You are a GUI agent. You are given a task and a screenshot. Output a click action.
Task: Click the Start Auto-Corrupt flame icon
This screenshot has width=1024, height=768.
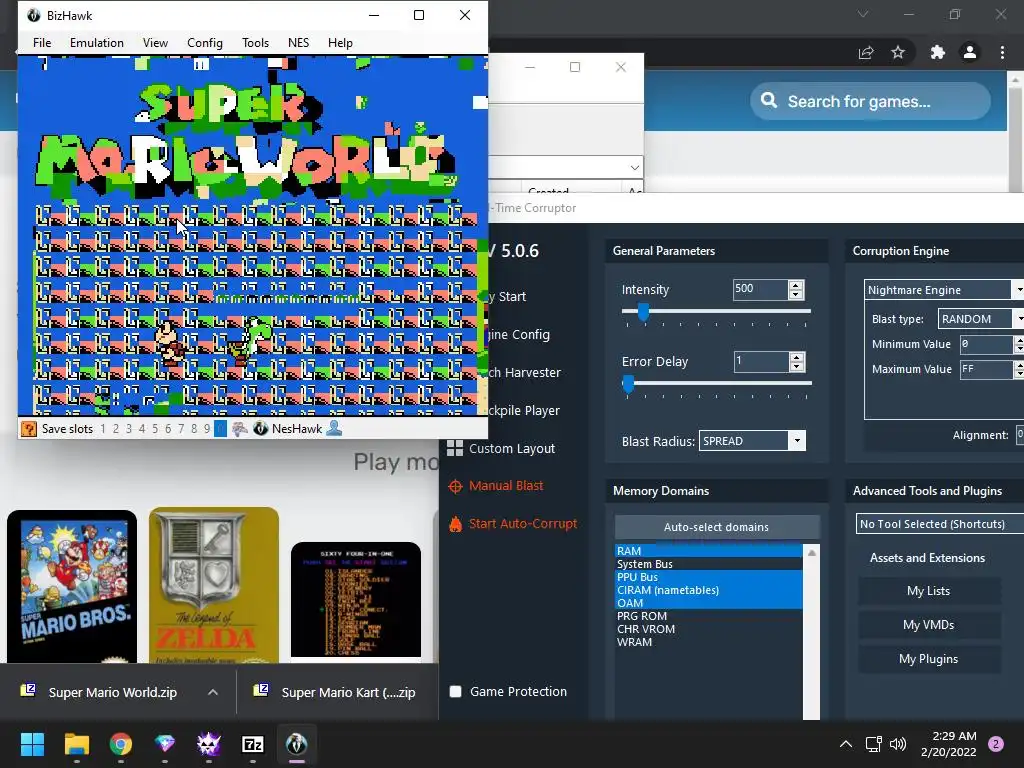click(455, 524)
